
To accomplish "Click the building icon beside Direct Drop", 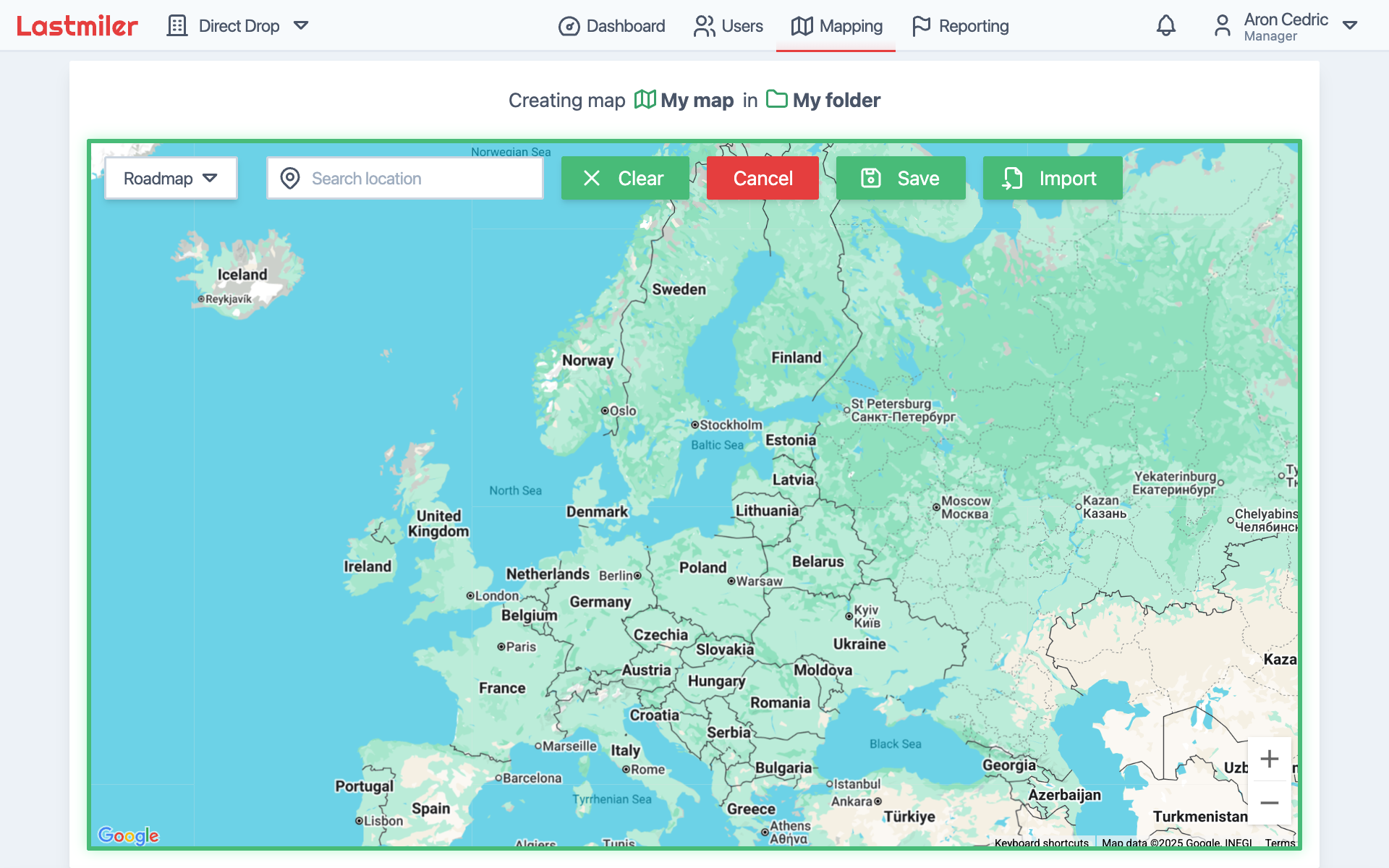I will [x=177, y=26].
